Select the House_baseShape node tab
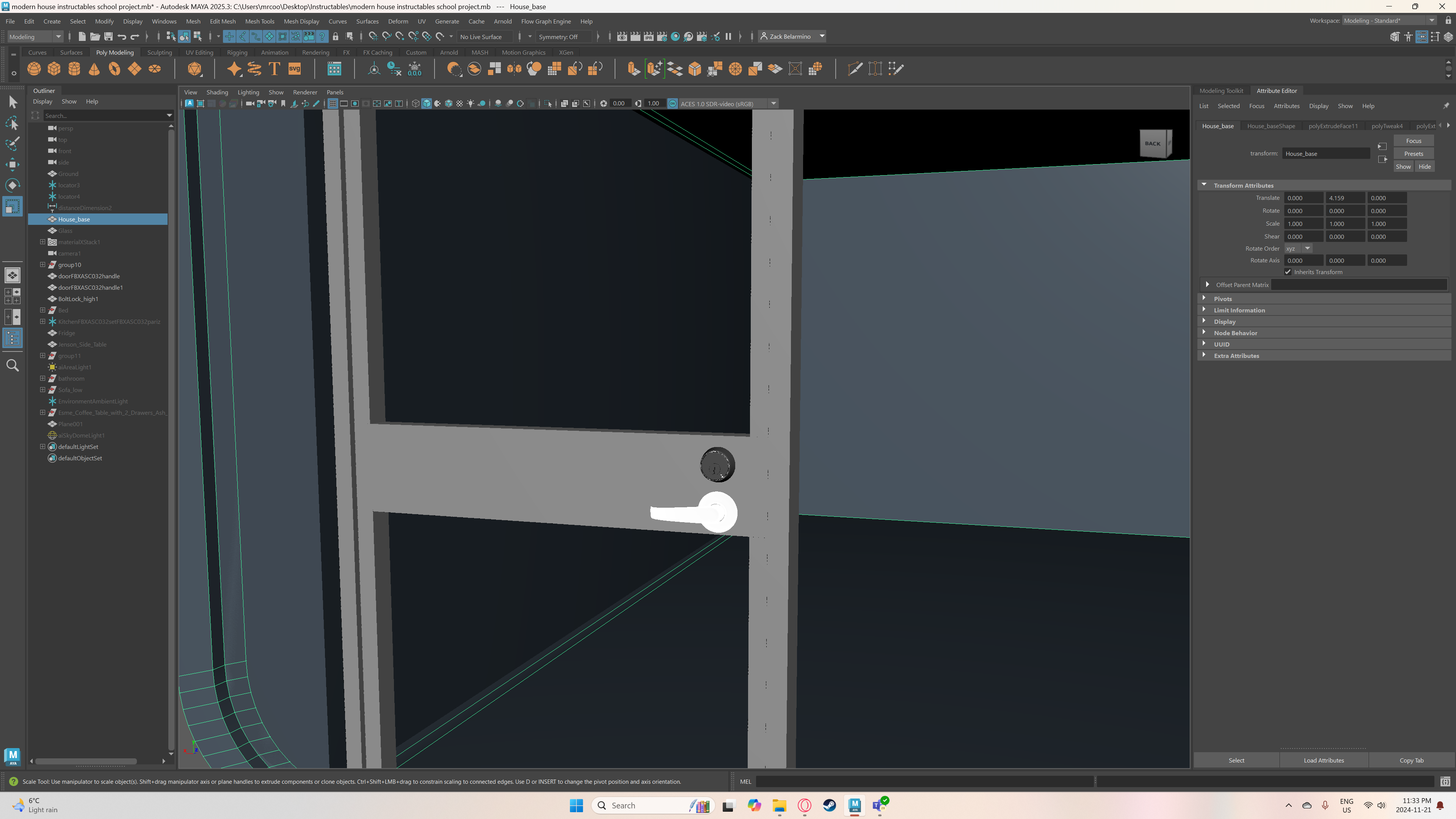This screenshot has height=819, width=1456. (x=1271, y=126)
